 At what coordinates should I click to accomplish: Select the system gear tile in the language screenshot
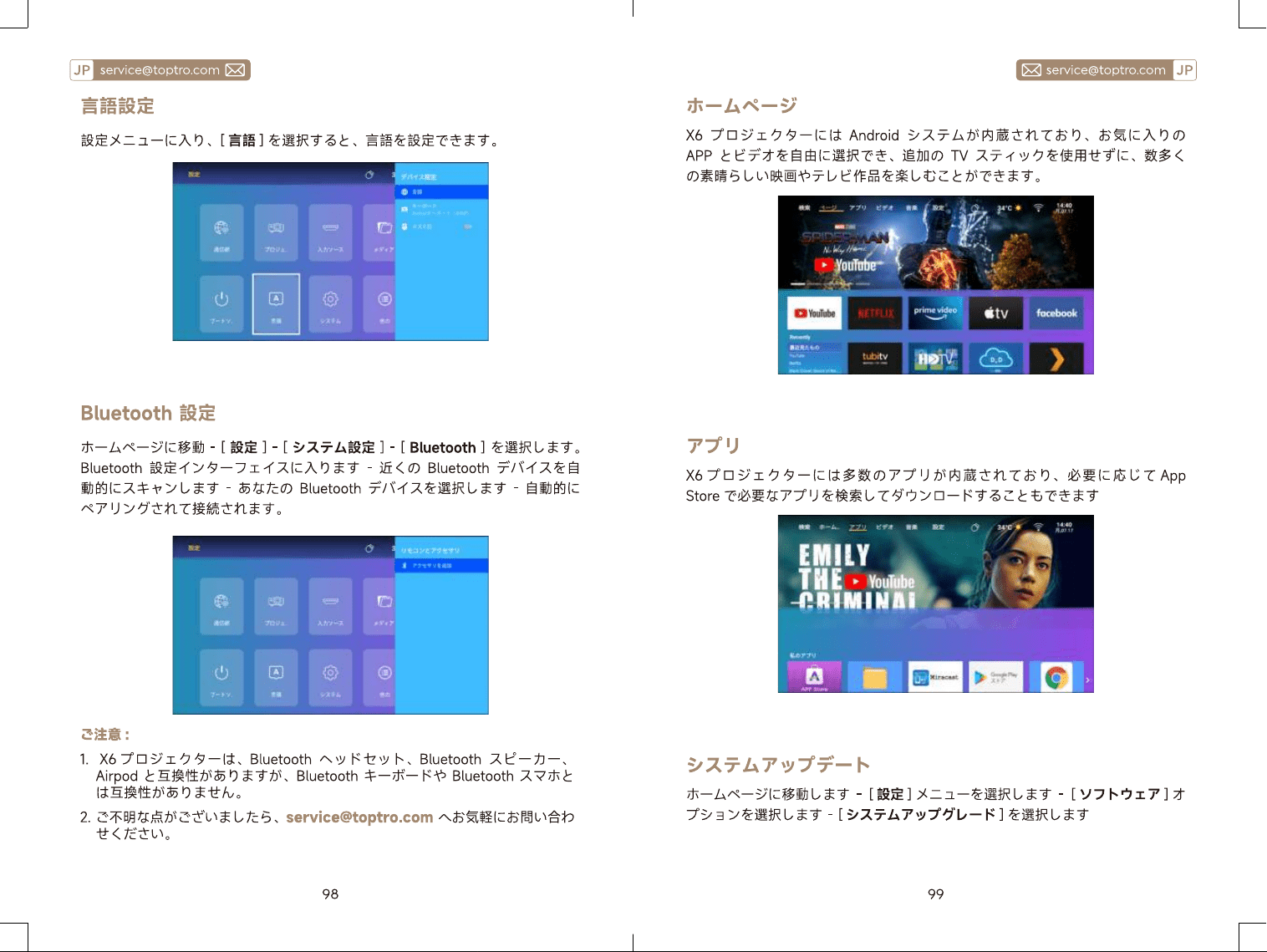click(x=330, y=304)
